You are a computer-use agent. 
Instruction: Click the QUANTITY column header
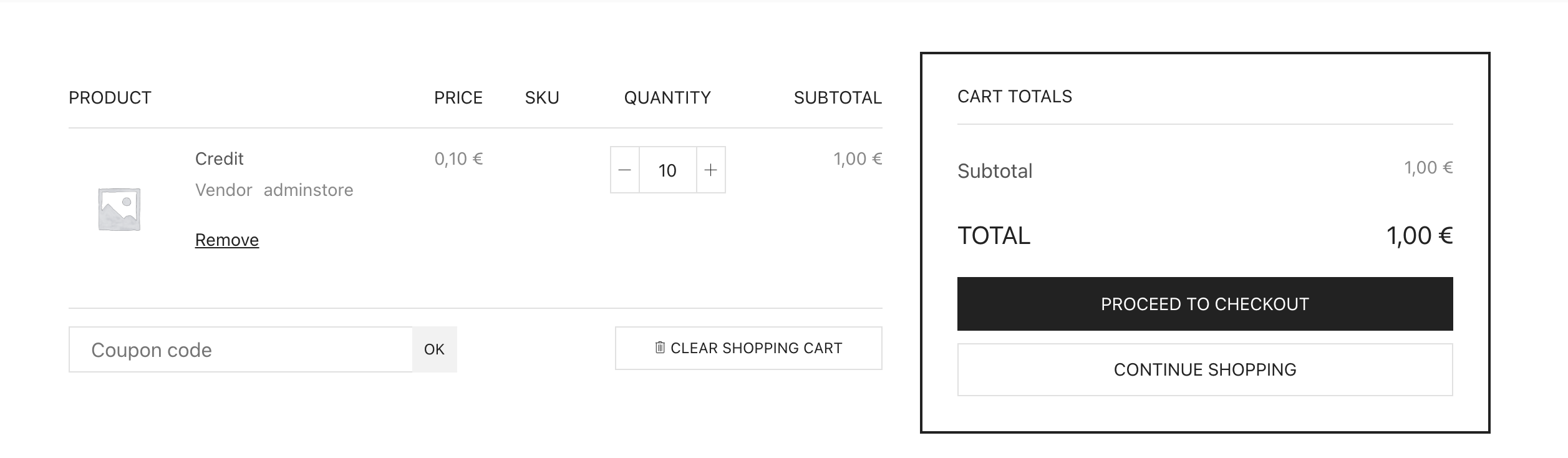[667, 98]
